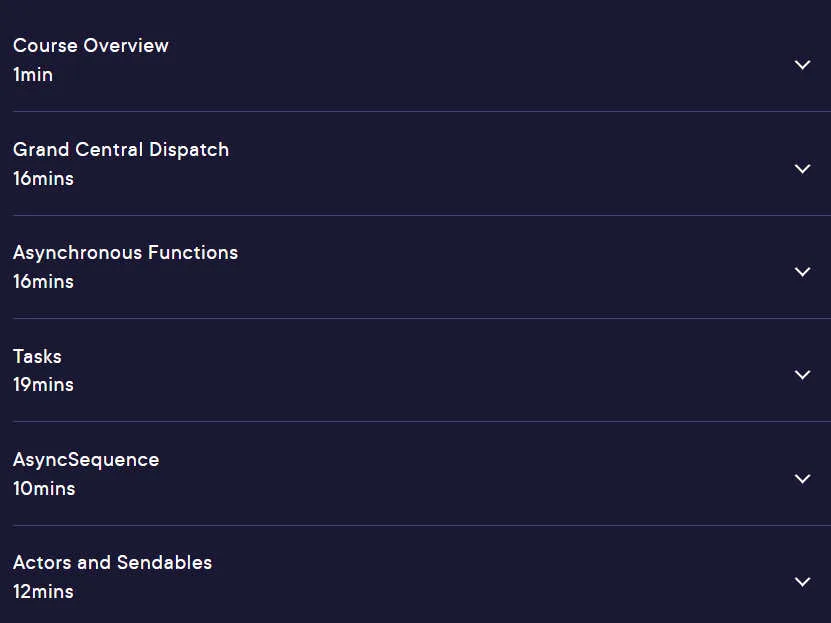Viewport: 831px width, 623px height.
Task: Click divider line below Course Overview row
Action: [x=422, y=111]
